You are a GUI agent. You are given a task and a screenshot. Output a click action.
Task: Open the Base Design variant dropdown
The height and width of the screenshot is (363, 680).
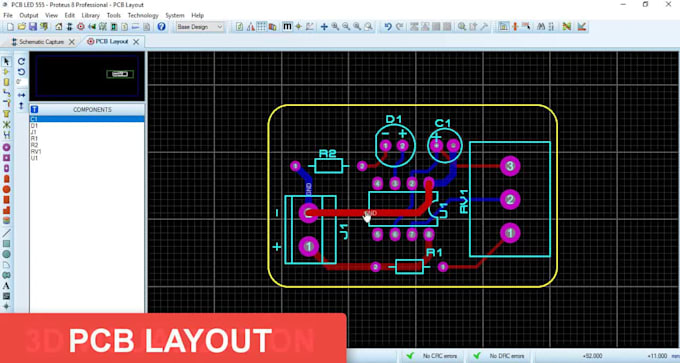[200, 27]
